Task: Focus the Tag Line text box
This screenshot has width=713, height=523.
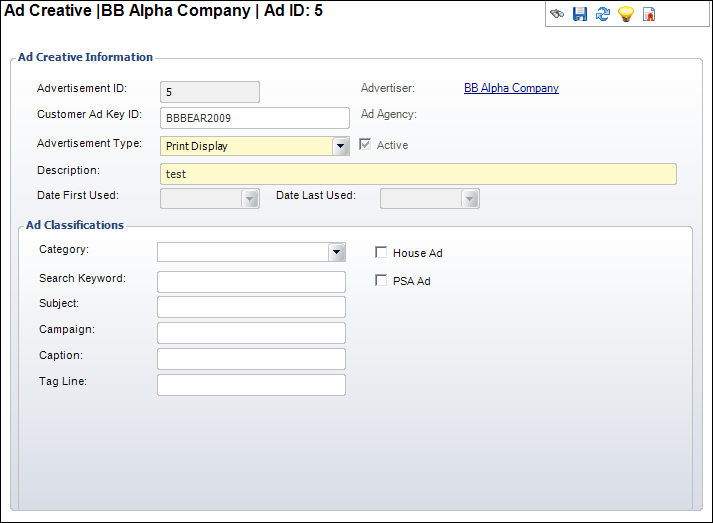Action: coord(251,385)
